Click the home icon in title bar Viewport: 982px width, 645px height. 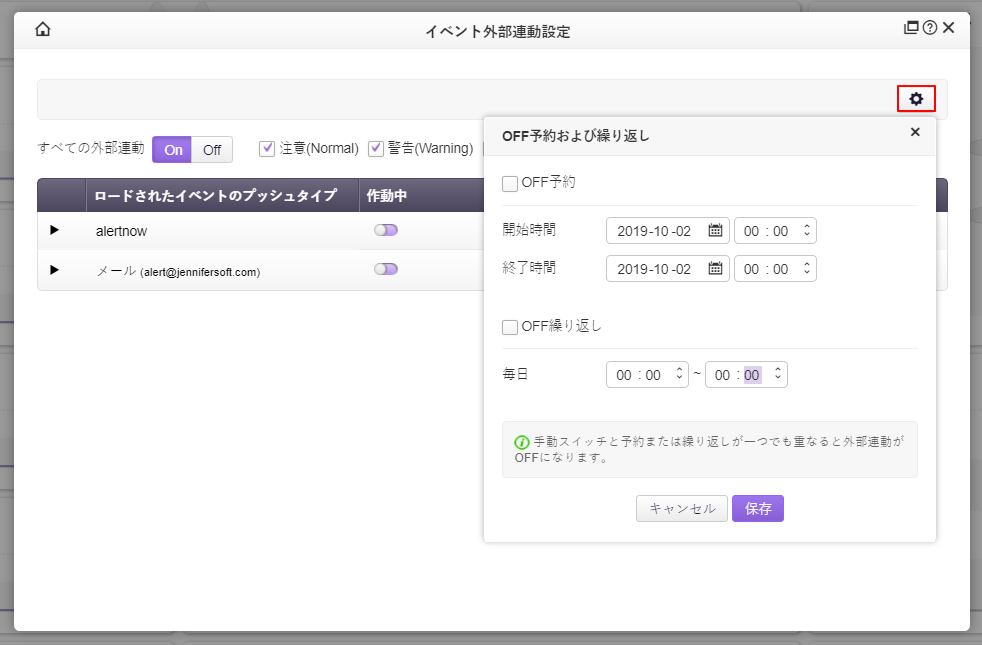point(42,29)
